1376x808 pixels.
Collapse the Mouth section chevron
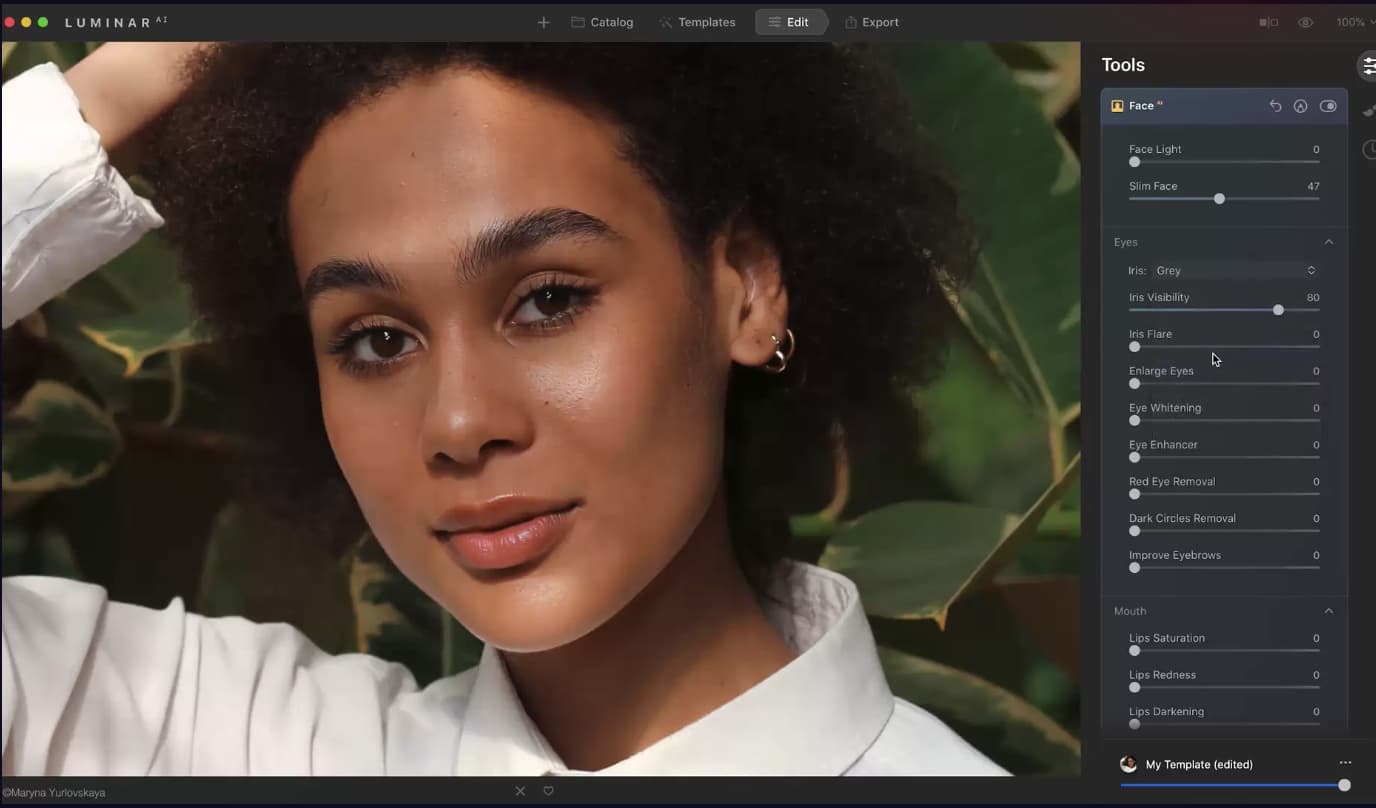tap(1329, 611)
